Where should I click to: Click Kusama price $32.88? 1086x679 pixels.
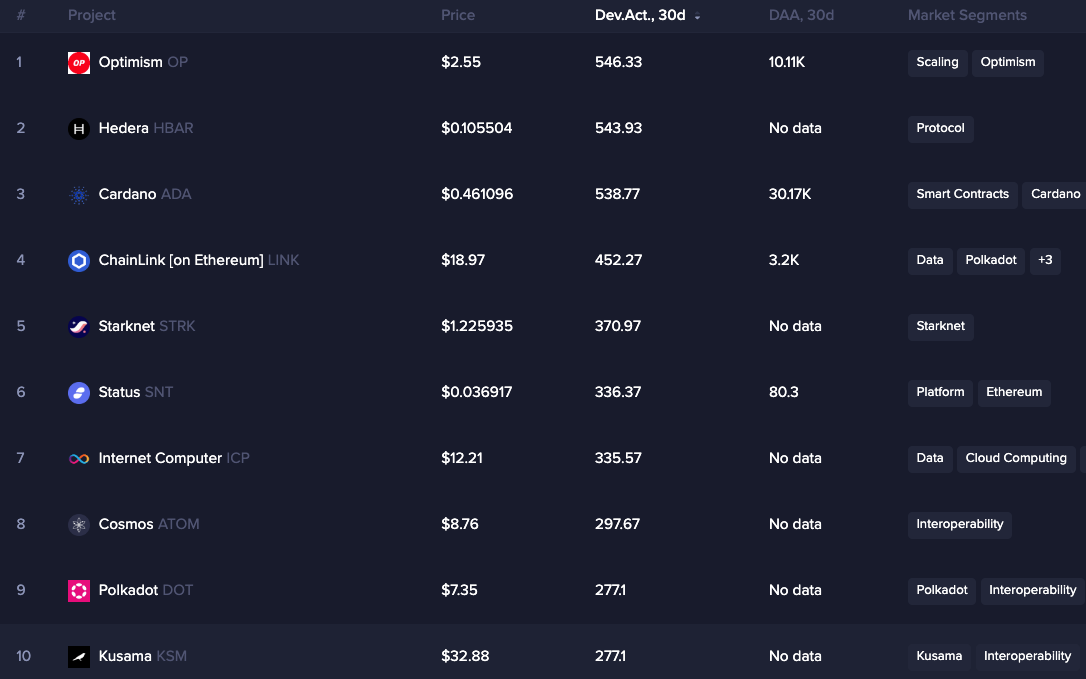(465, 656)
